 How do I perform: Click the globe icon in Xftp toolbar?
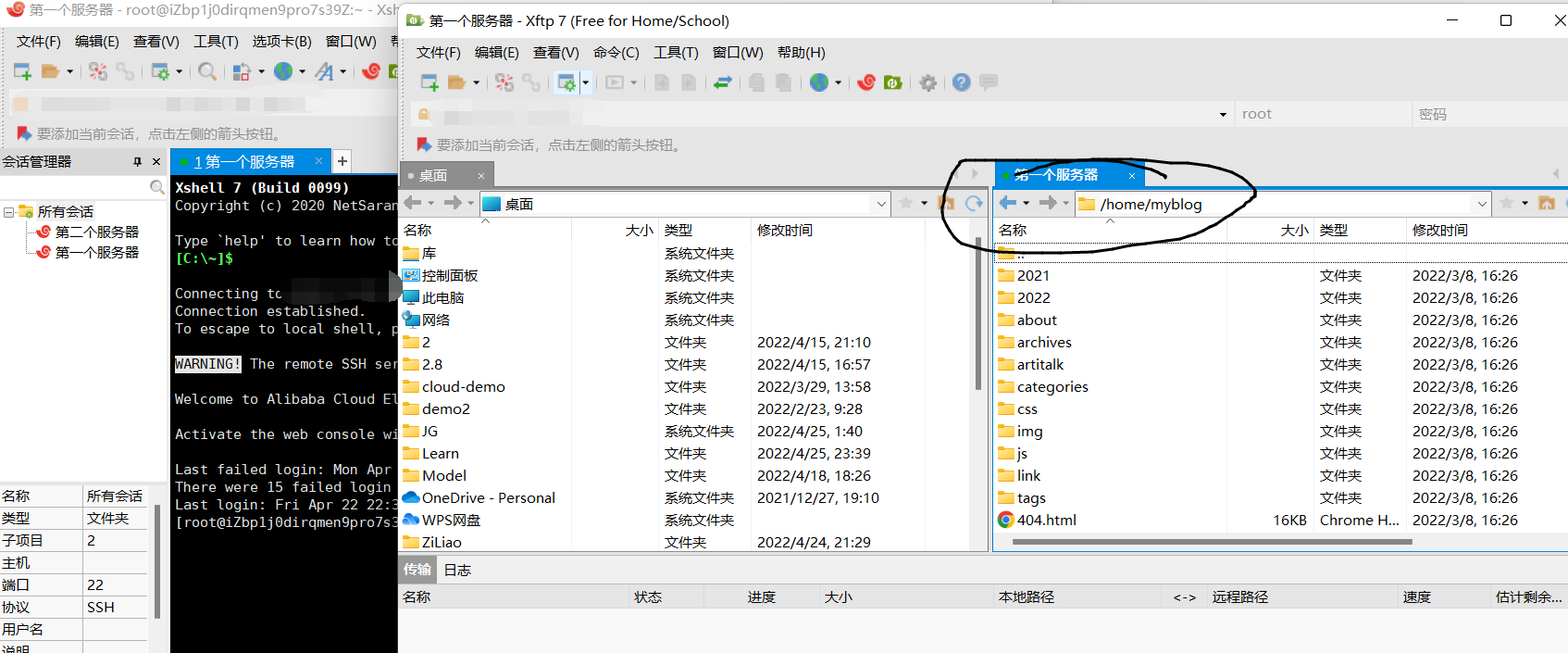pyautogui.click(x=819, y=82)
